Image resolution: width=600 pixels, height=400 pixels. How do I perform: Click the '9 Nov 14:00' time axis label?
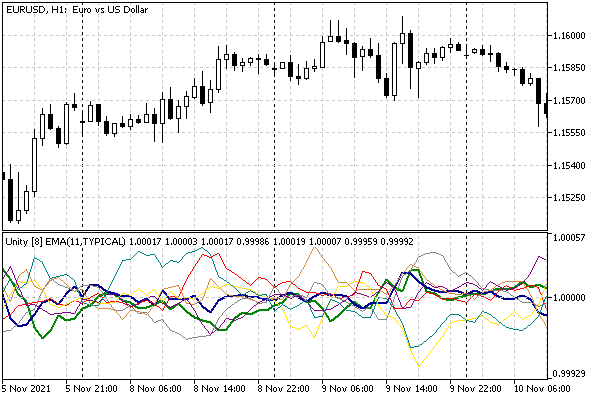(x=411, y=389)
